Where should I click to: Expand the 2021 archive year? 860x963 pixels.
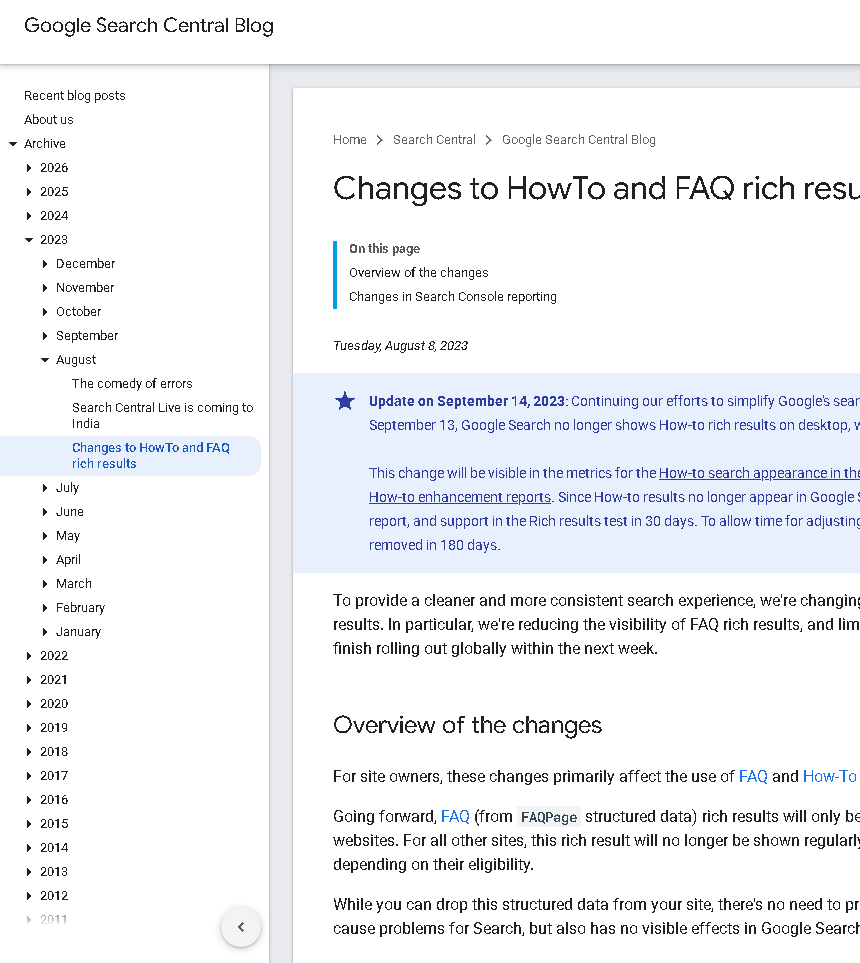point(29,679)
